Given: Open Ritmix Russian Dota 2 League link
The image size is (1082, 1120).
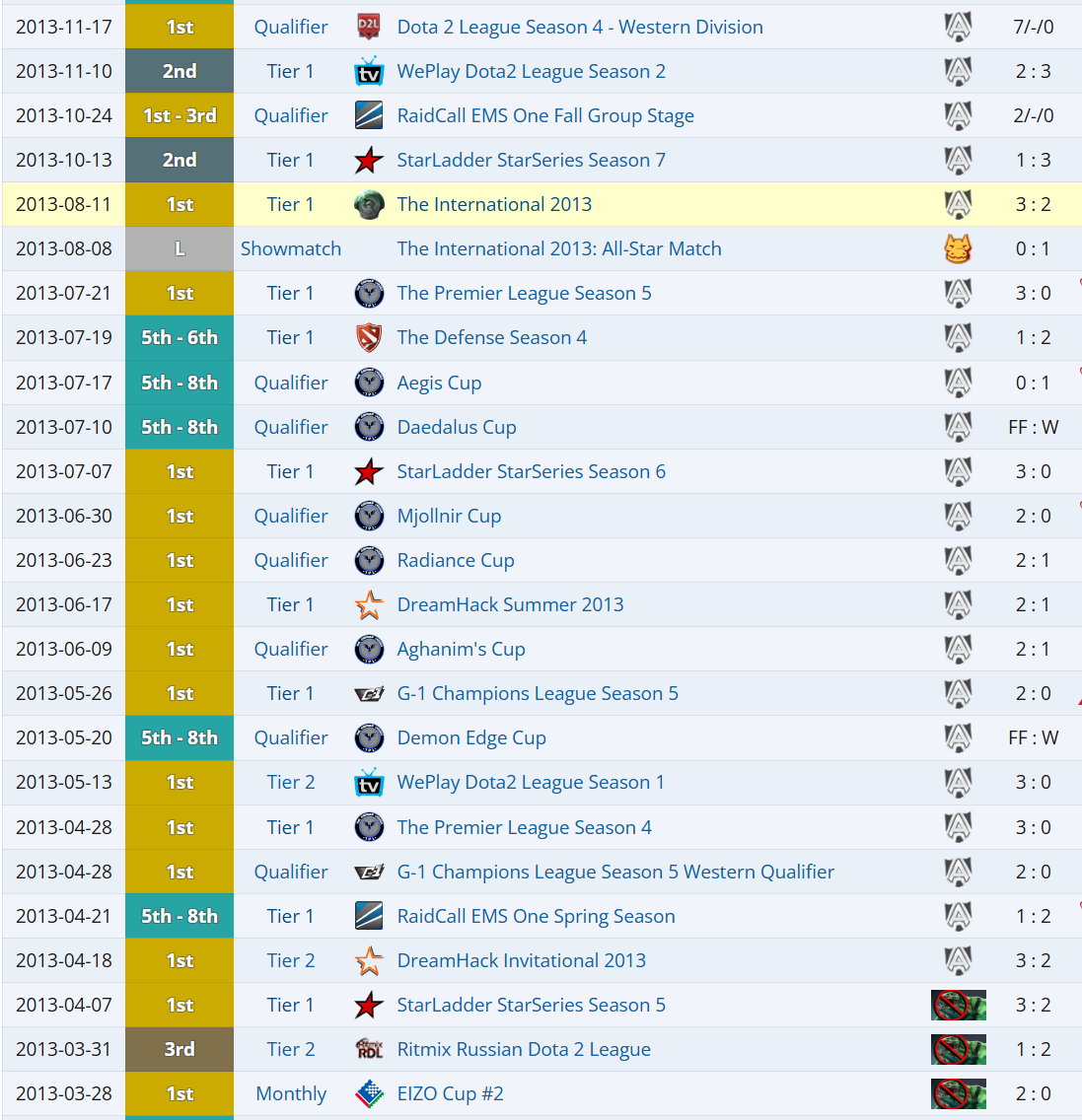Looking at the screenshot, I should coord(523,1049).
